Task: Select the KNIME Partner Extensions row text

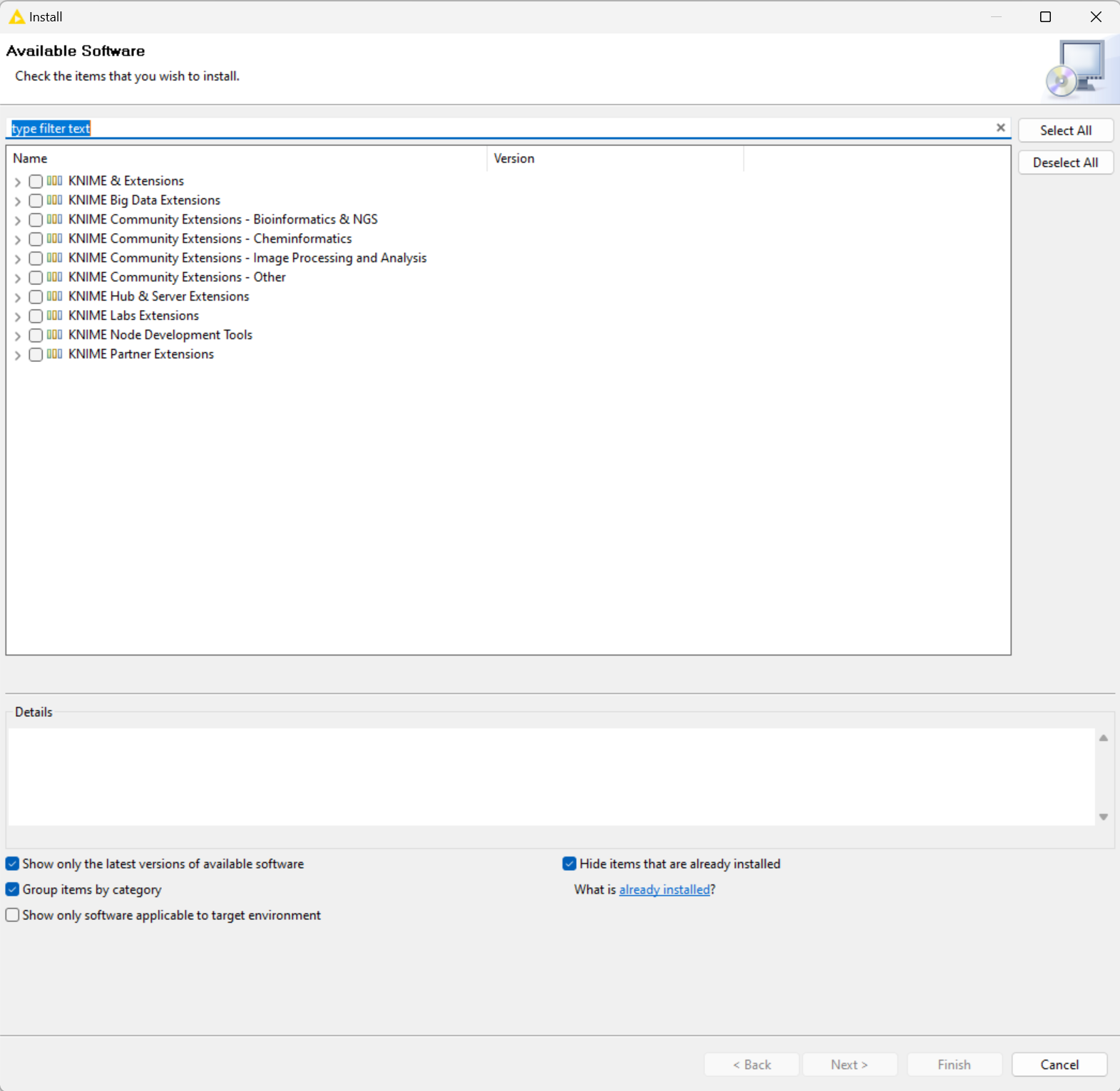Action: pos(141,354)
